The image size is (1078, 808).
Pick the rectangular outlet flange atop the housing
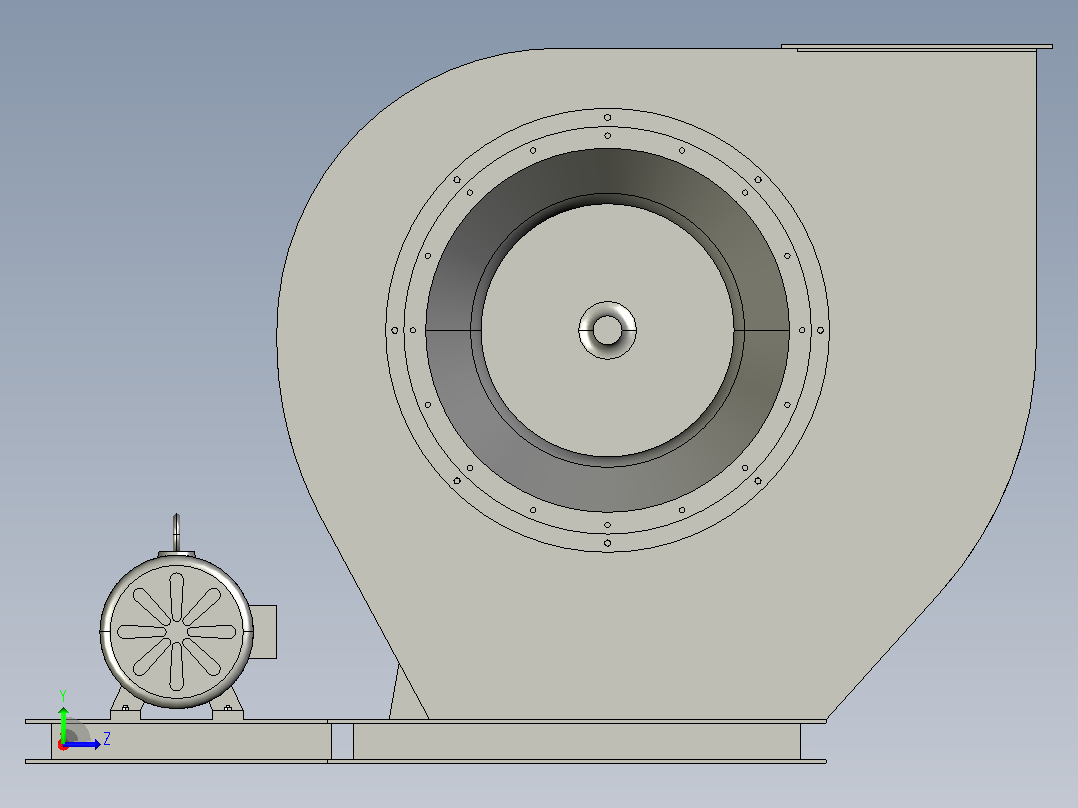tap(916, 47)
